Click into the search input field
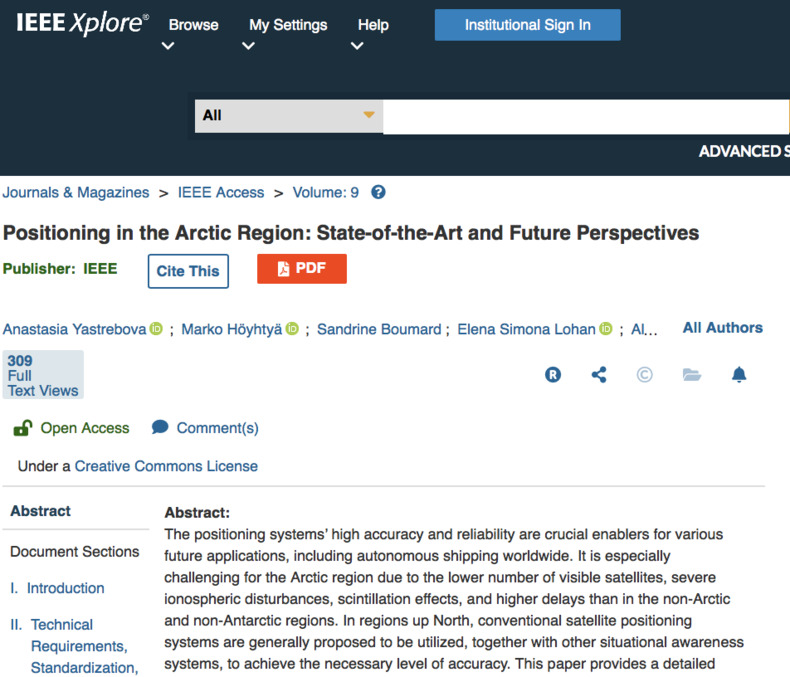The width and height of the screenshot is (790, 677). click(586, 117)
